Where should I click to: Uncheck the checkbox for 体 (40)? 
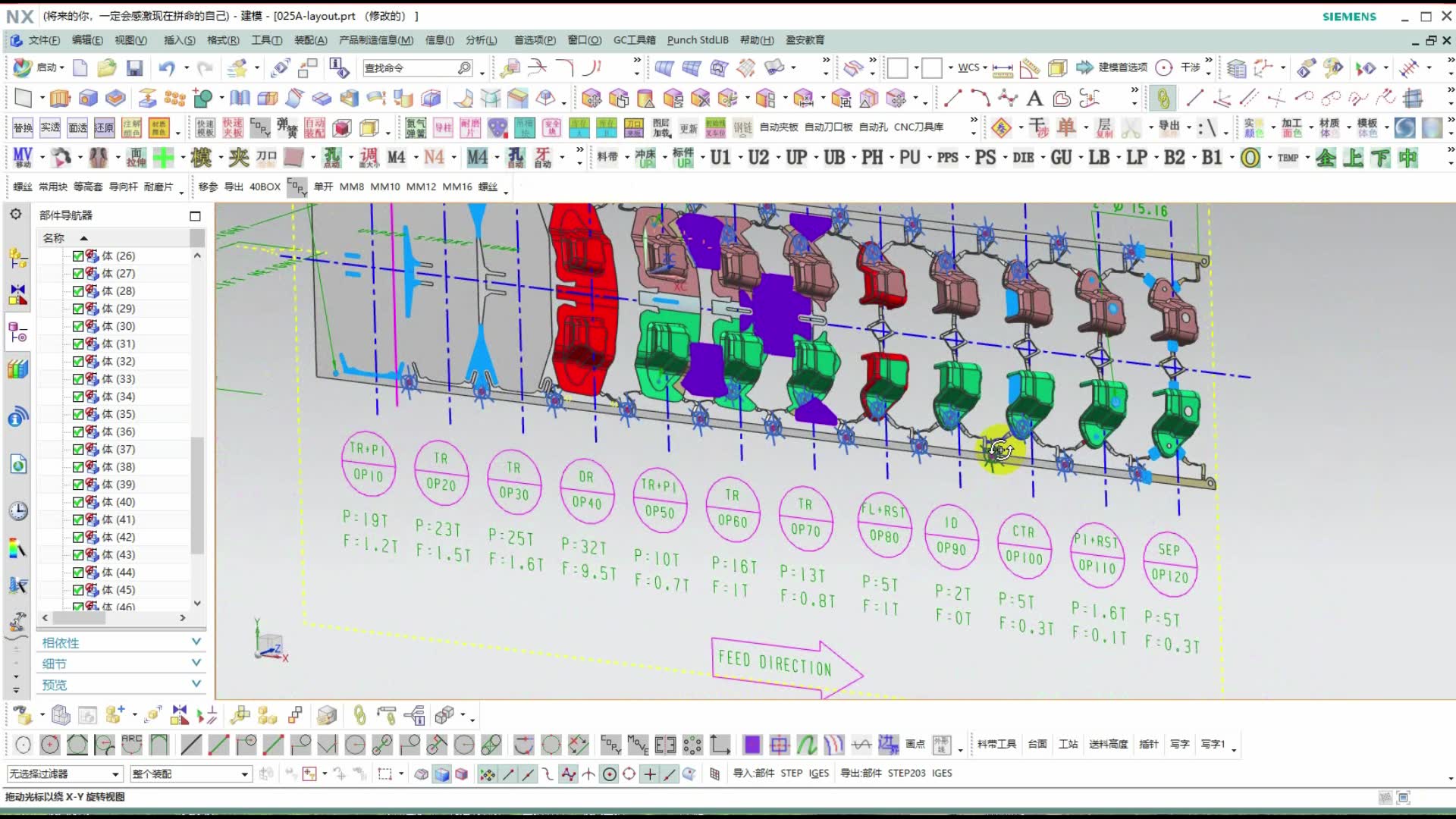pos(78,502)
